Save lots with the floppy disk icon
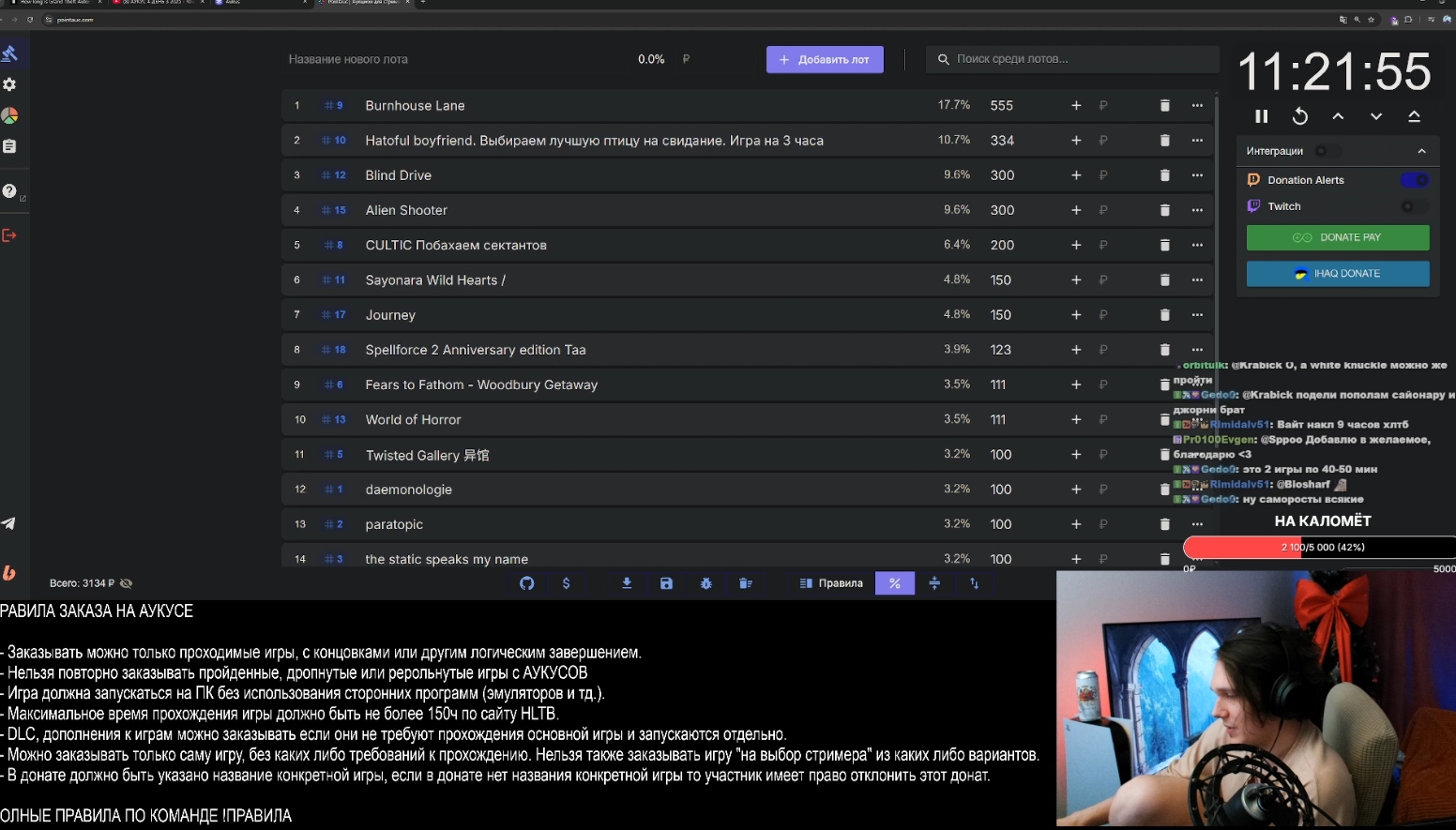 [666, 583]
